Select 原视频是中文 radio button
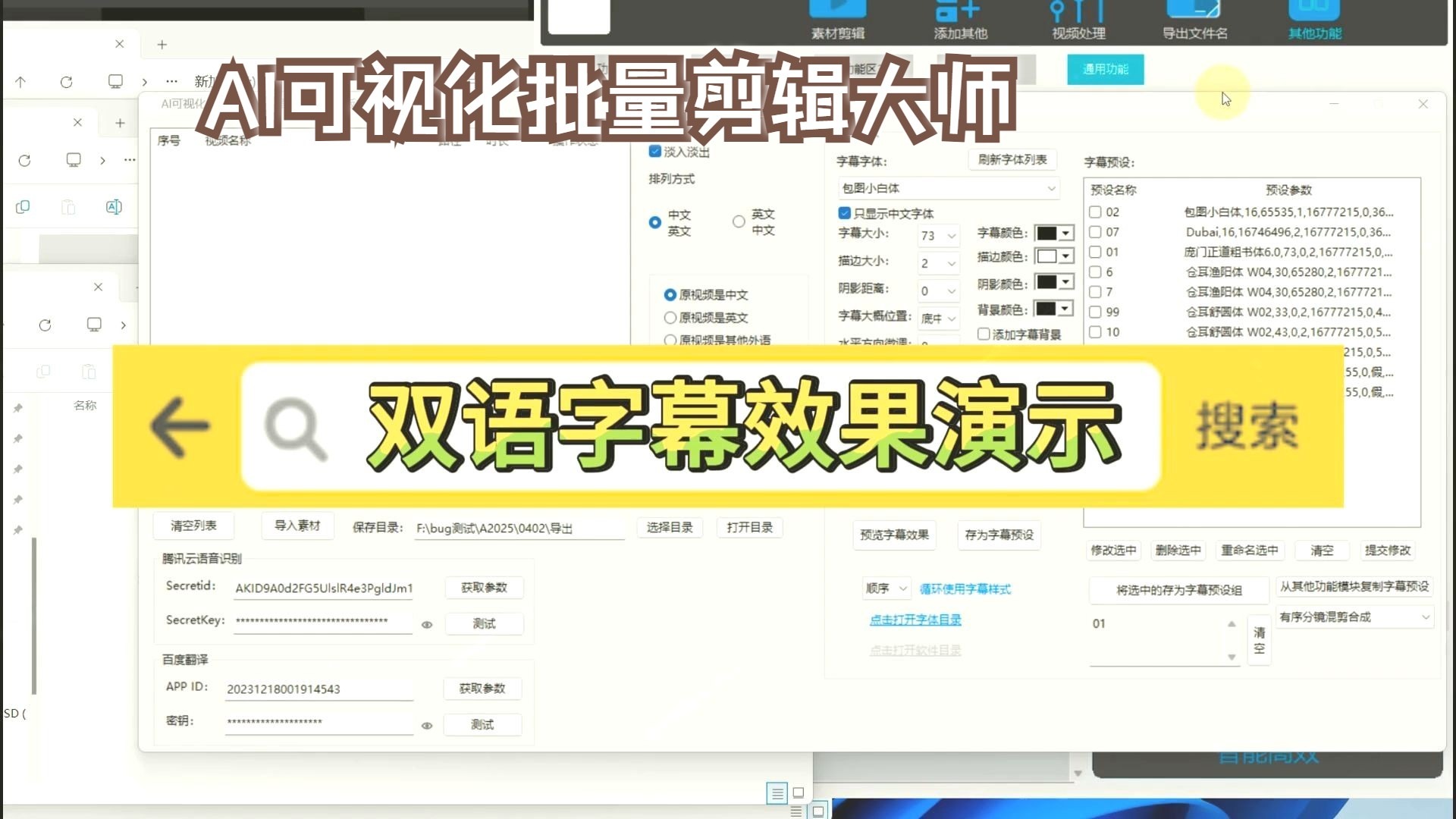Image resolution: width=1456 pixels, height=819 pixels. (x=670, y=295)
